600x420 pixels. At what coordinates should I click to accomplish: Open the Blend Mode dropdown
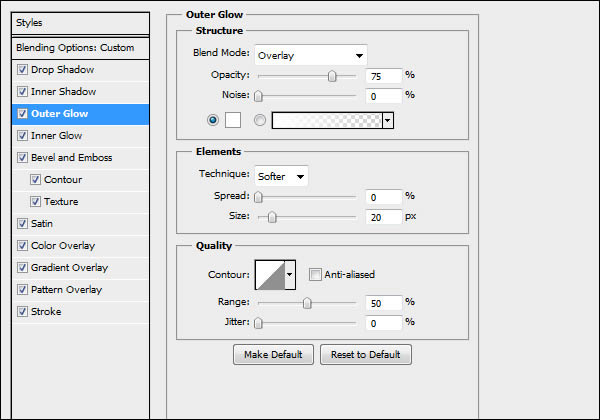tap(310, 55)
